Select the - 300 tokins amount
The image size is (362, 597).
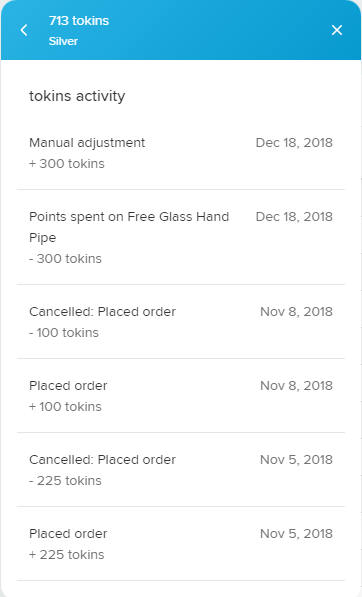[65, 259]
